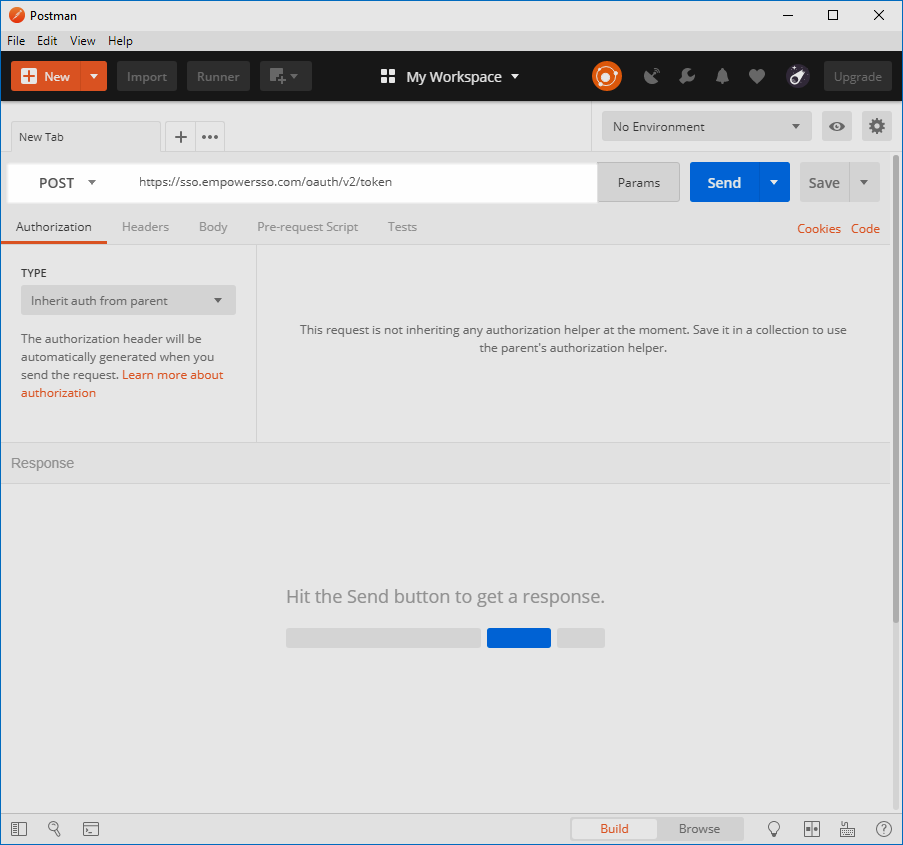The height and width of the screenshot is (845, 903).
Task: Switch to the Headers tab
Action: point(145,227)
